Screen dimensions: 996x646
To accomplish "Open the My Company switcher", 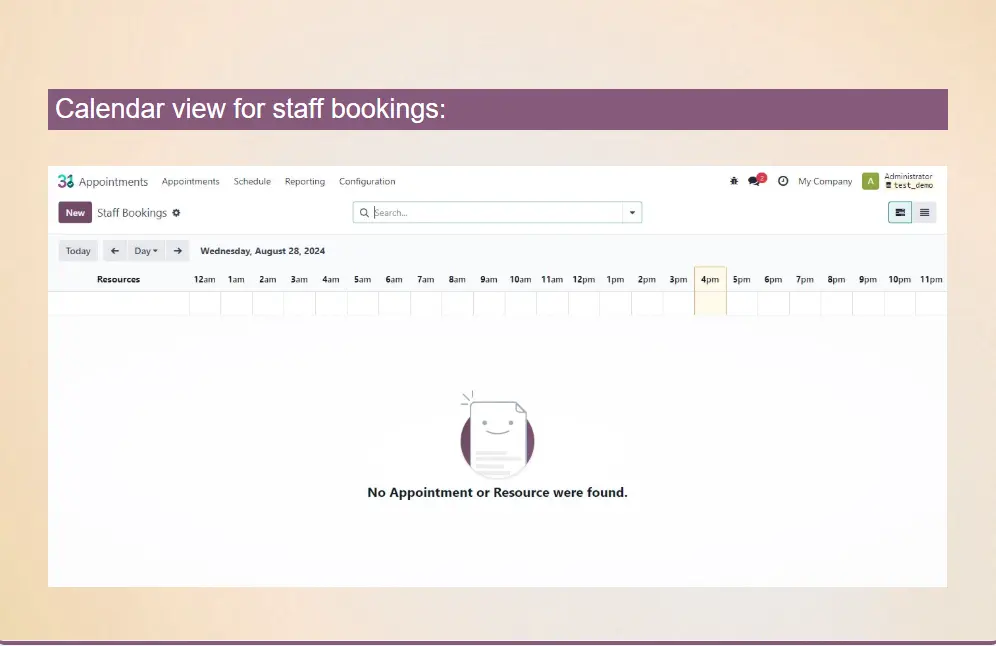I will [825, 181].
